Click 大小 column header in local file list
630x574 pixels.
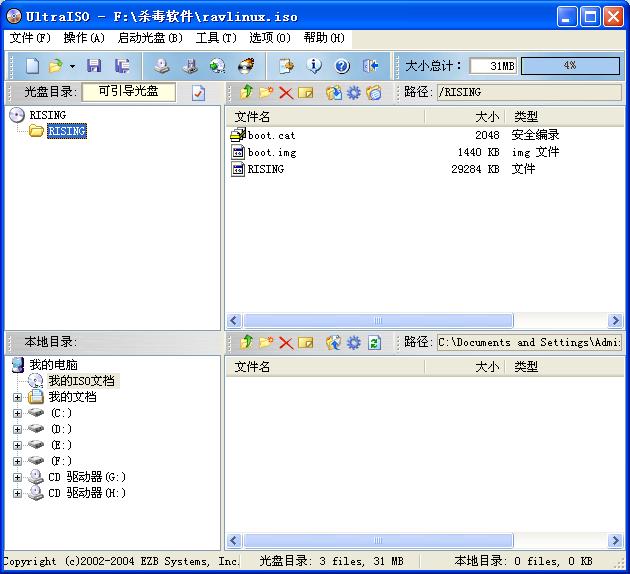click(x=465, y=367)
